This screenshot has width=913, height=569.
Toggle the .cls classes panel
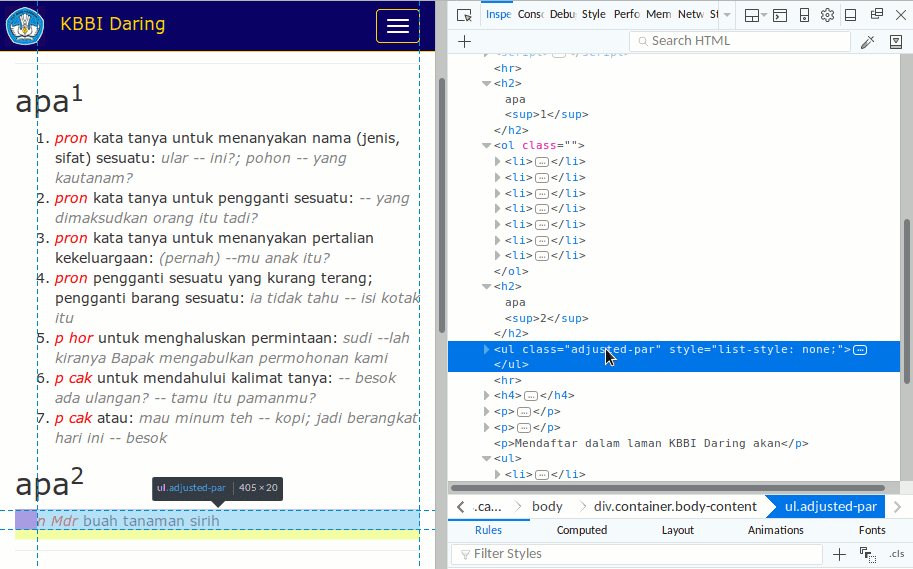pos(897,554)
